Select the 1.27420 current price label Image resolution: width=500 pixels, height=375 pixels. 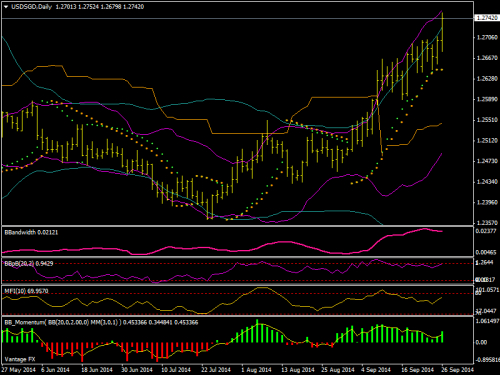[487, 18]
